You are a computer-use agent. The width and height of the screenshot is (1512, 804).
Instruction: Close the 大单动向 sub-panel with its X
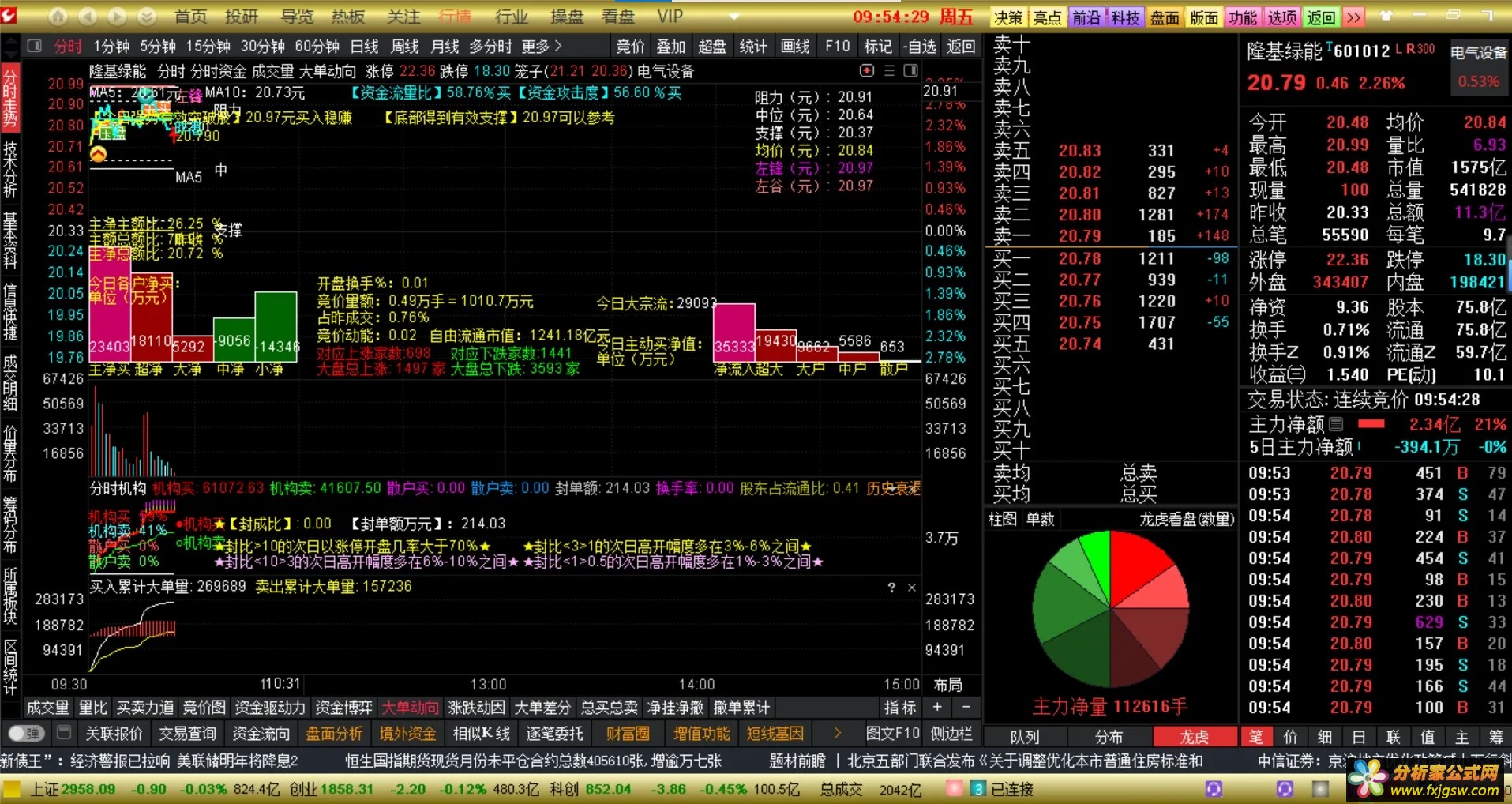[x=911, y=588]
